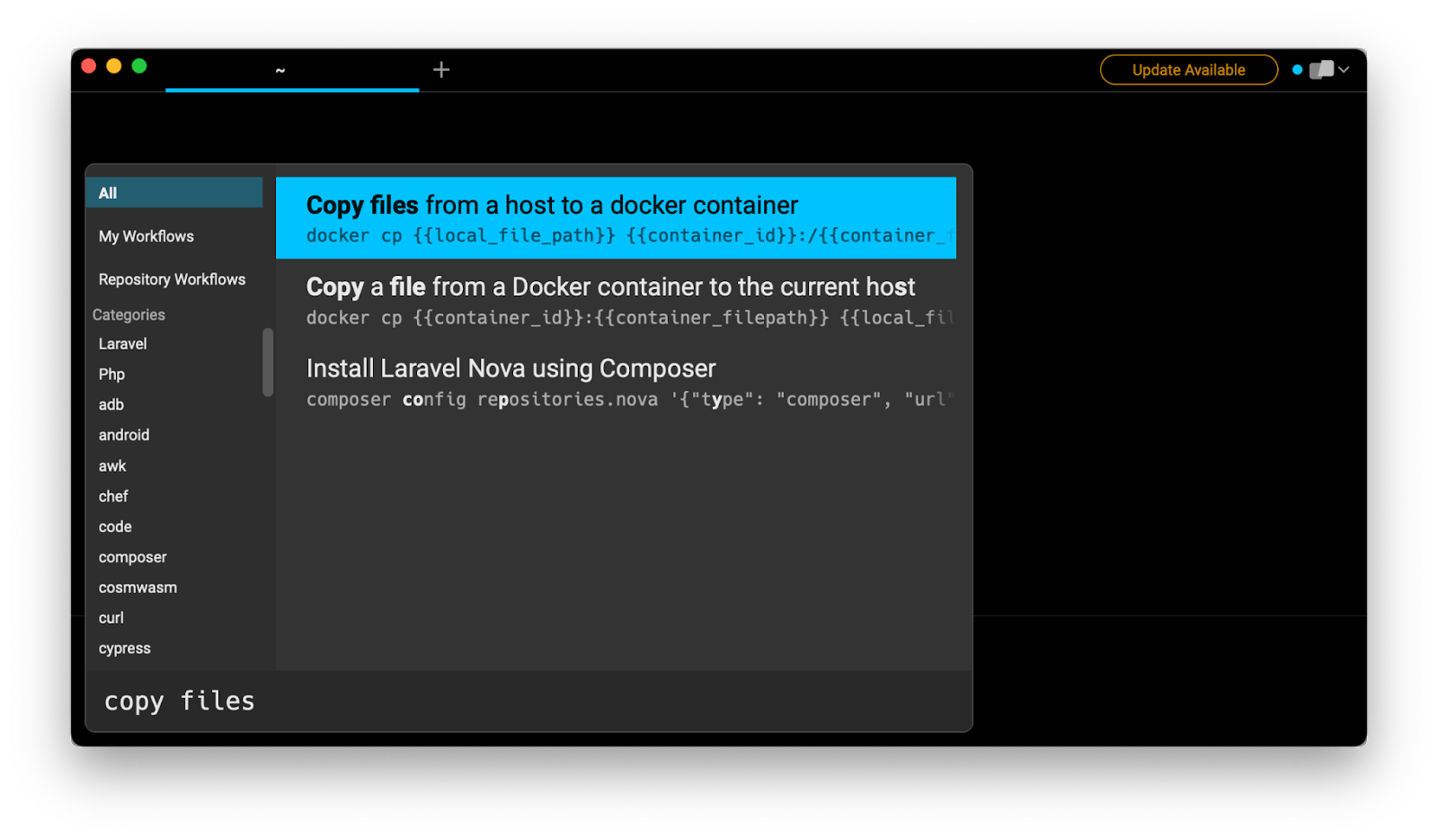Click the Warp avatar icon
1438x840 pixels.
click(1320, 70)
